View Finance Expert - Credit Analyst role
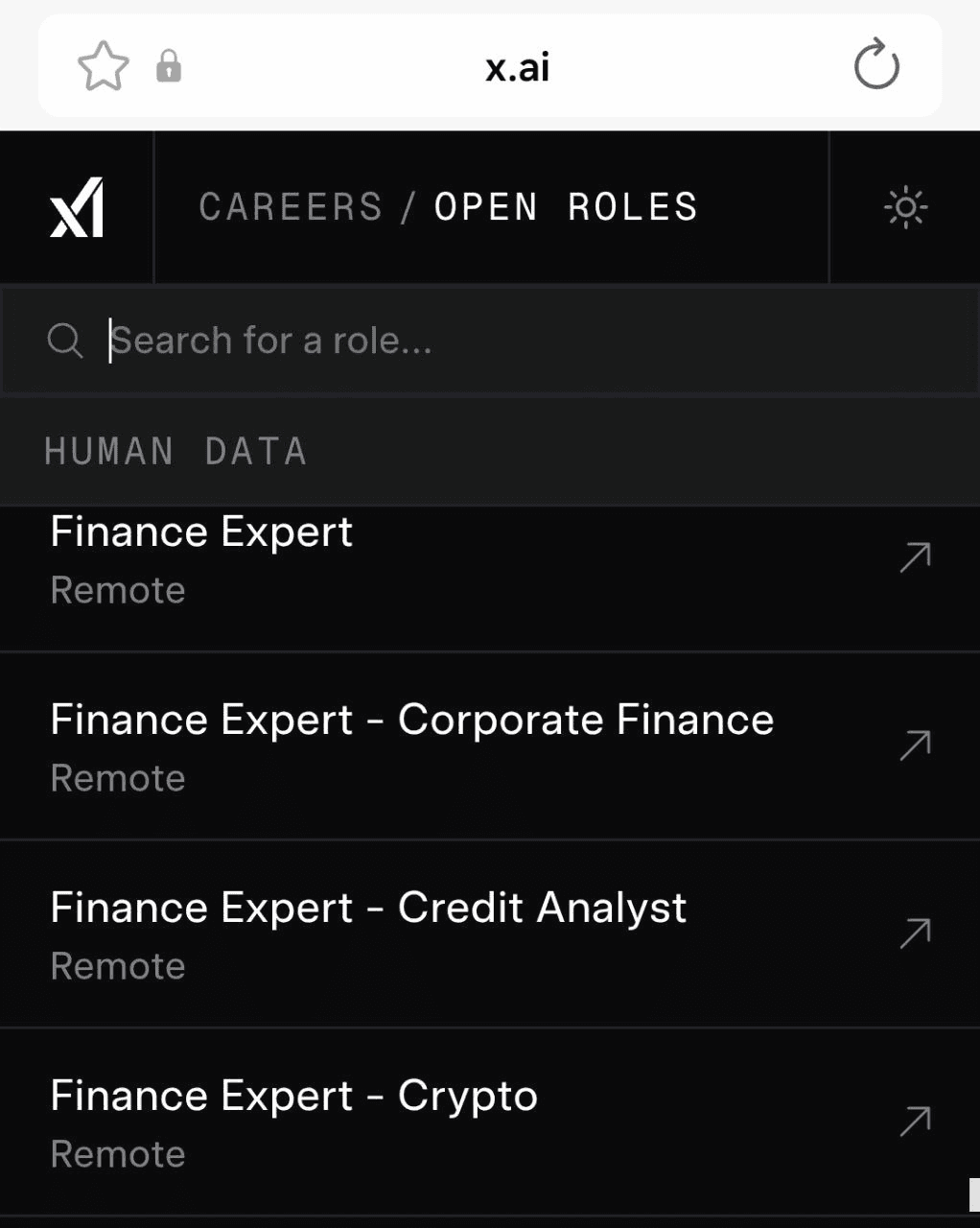Screen dimensions: 980x1228 click(368, 909)
